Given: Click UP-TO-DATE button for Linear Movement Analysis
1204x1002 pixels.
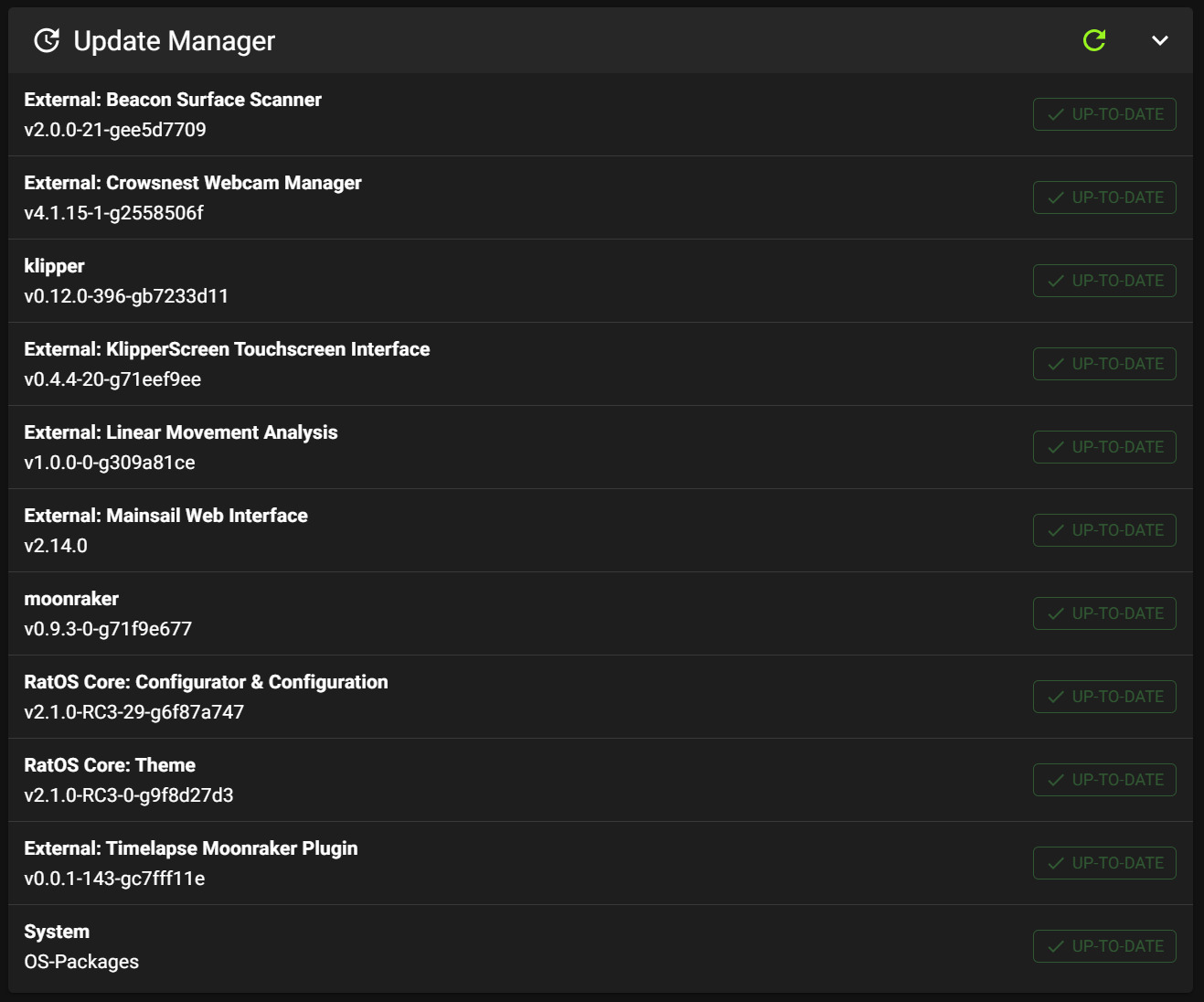Looking at the screenshot, I should coord(1104,447).
